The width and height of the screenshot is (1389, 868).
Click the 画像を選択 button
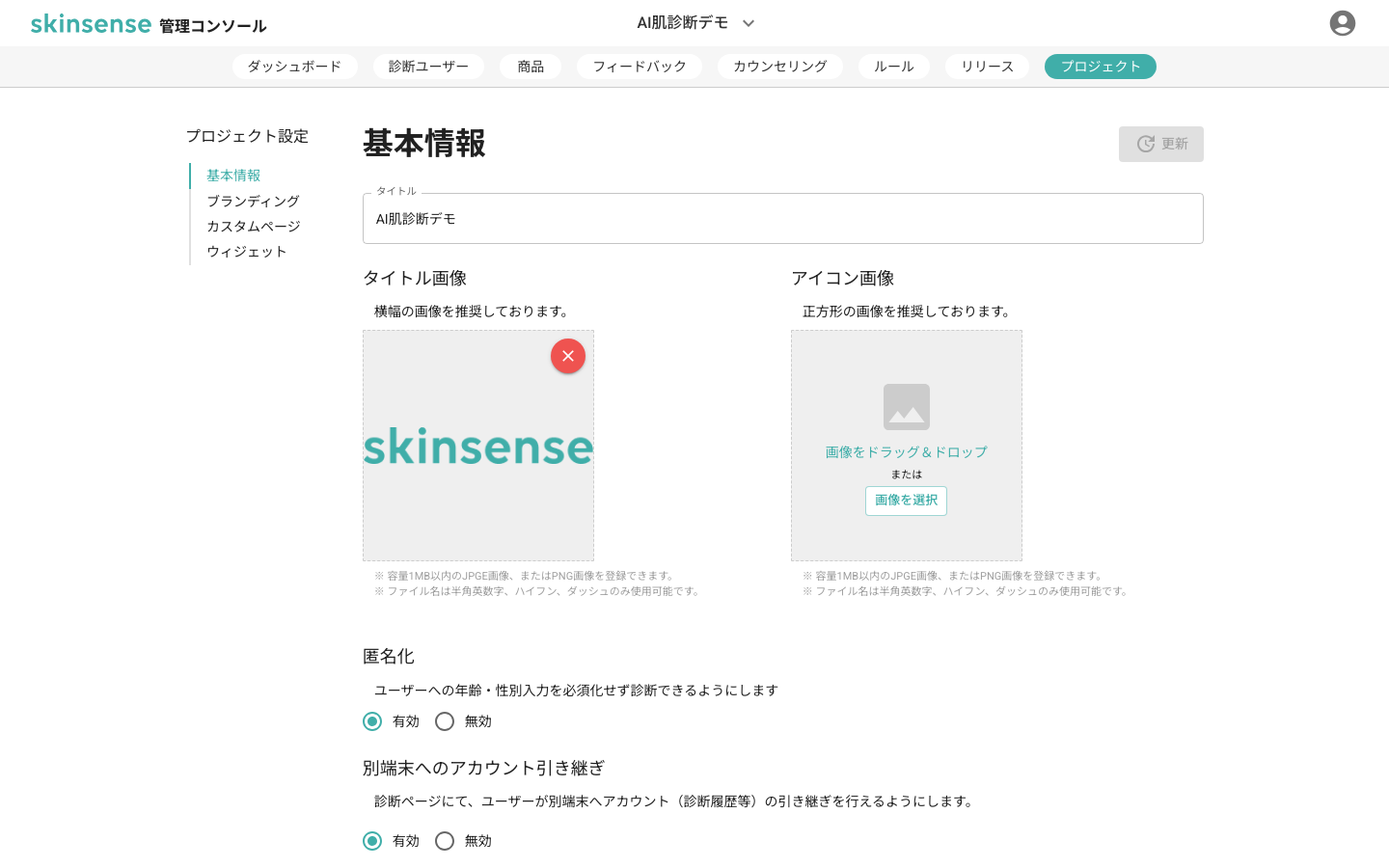906,501
